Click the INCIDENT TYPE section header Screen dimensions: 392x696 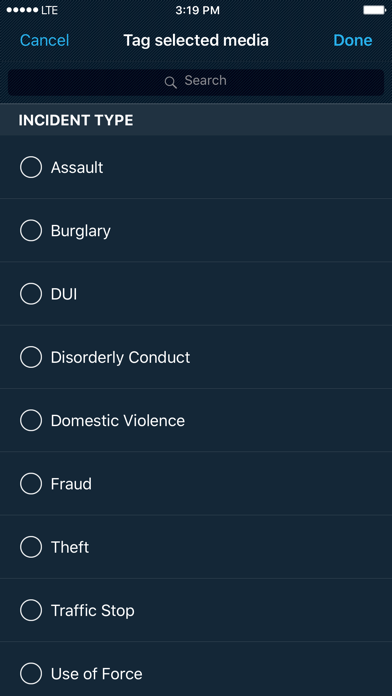click(x=196, y=120)
